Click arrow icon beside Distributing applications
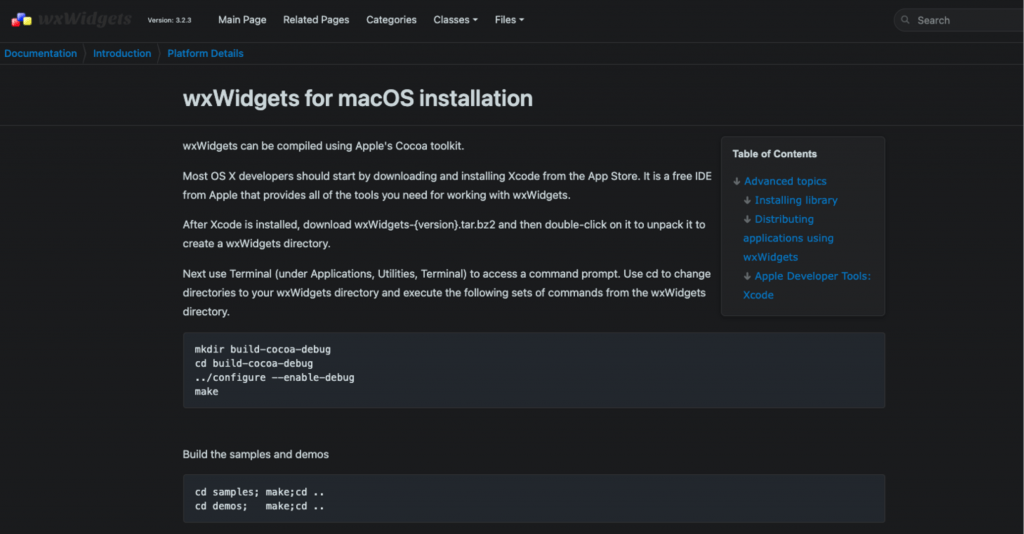1024x534 pixels. pos(747,219)
